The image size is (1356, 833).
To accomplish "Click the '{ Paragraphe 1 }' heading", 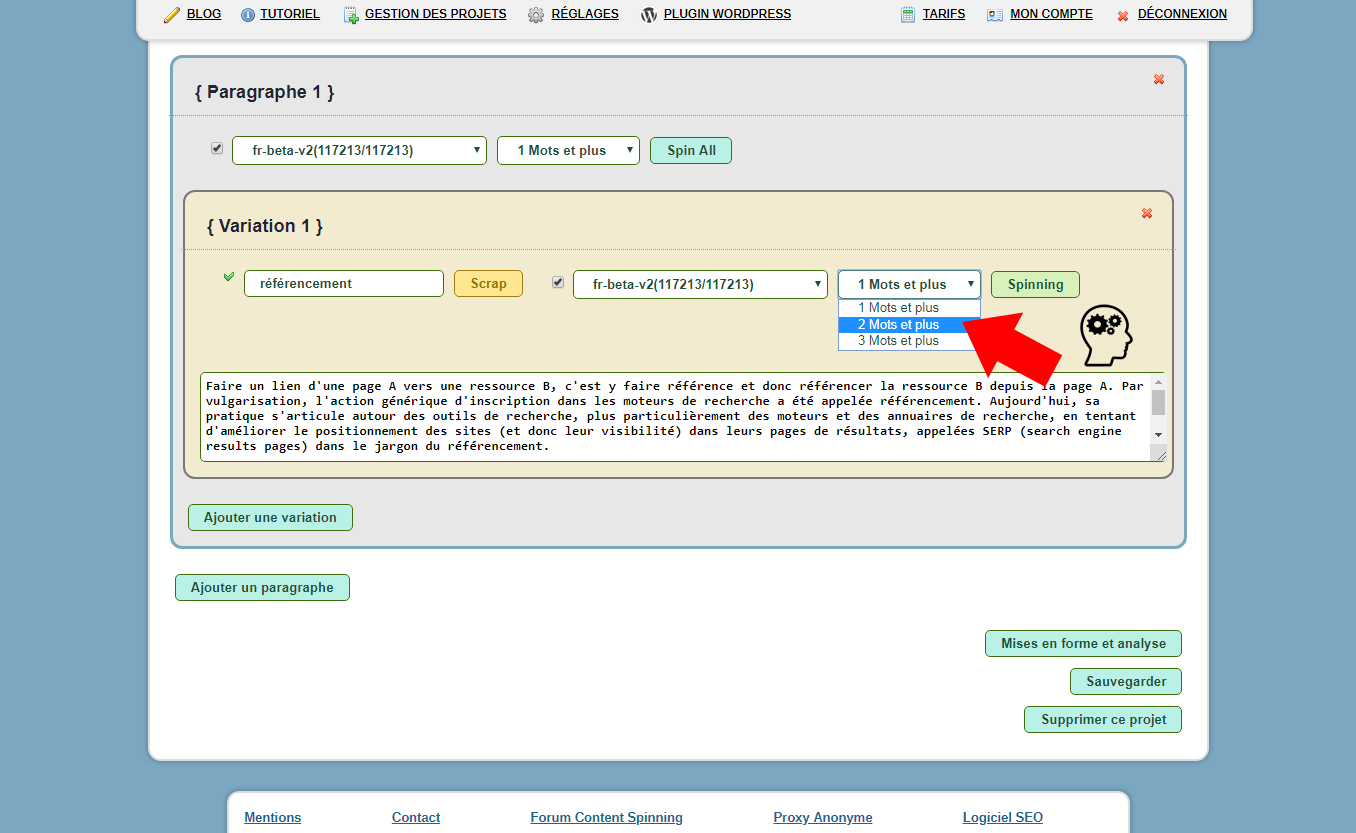I will click(265, 92).
